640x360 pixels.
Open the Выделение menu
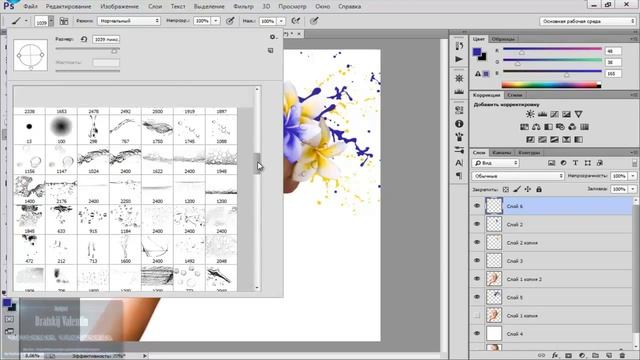tap(209, 7)
